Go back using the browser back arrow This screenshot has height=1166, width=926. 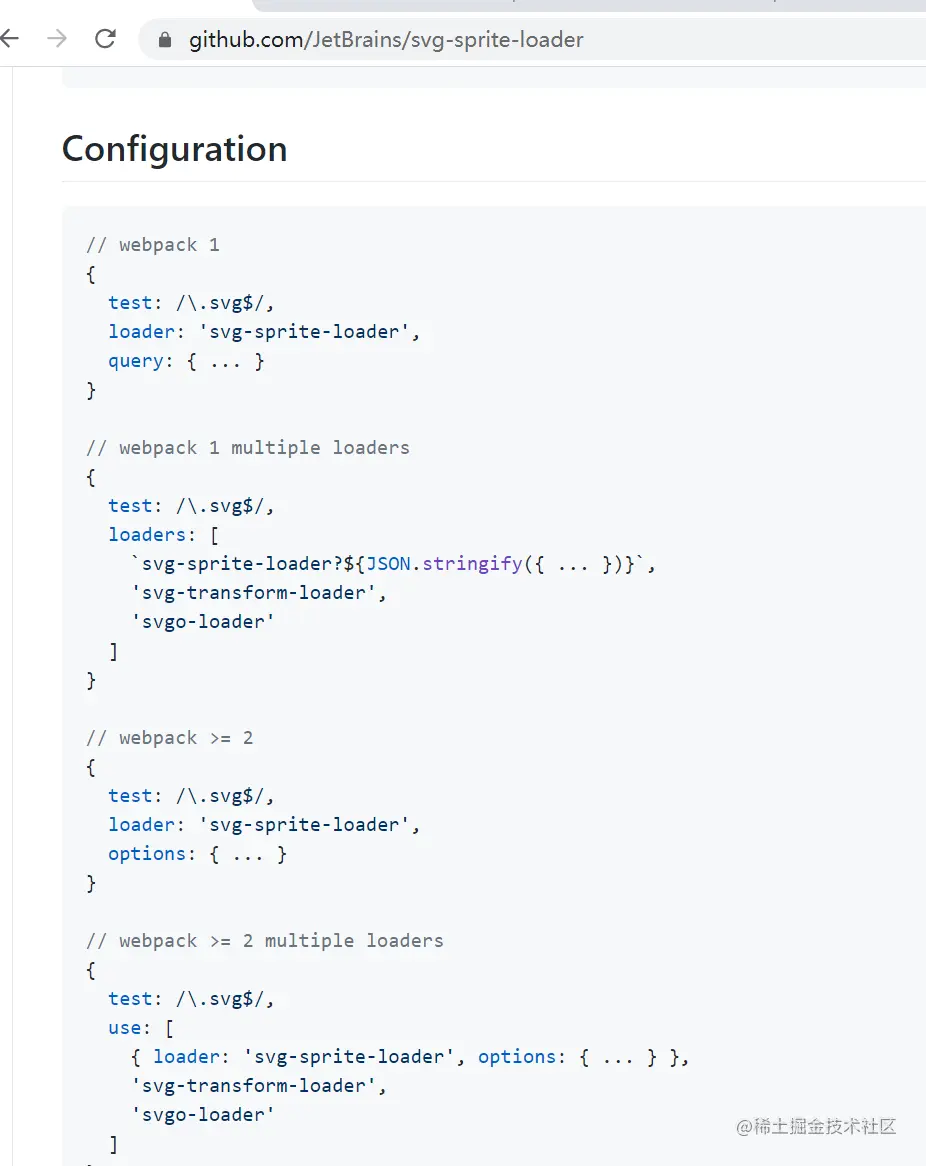[9, 39]
